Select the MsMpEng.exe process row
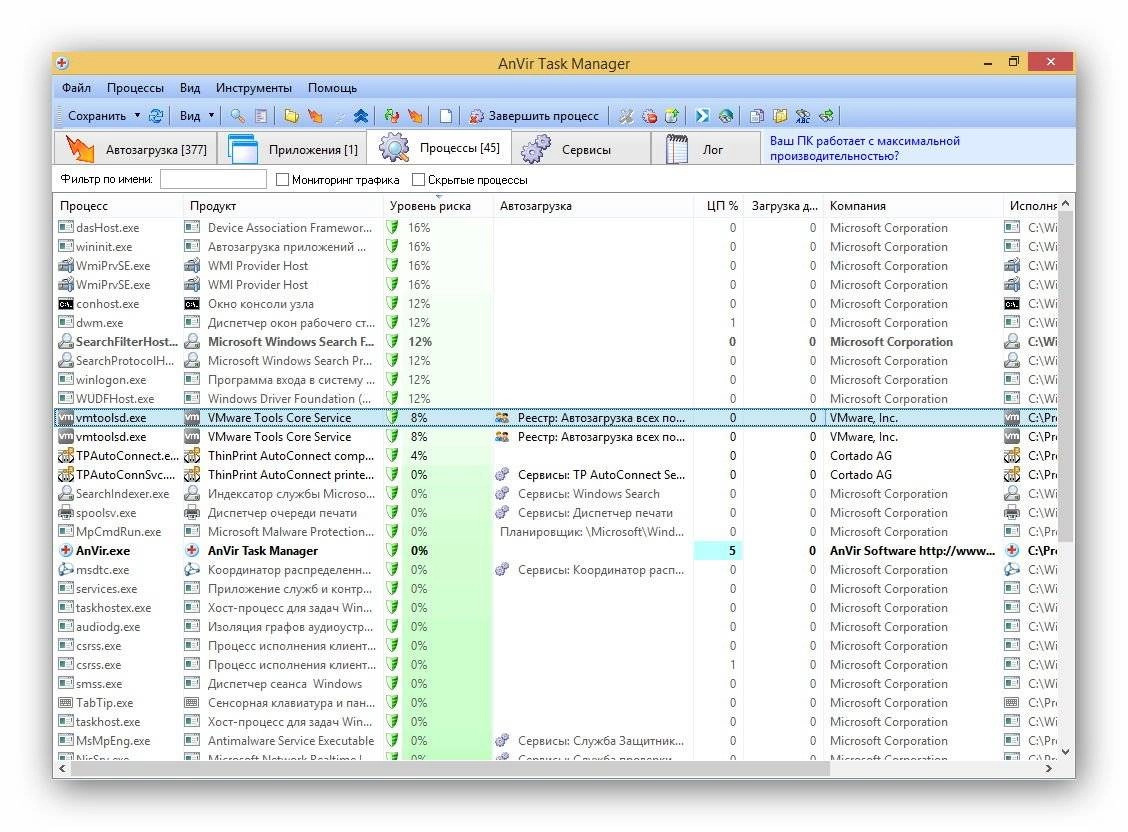 pyautogui.click(x=558, y=741)
